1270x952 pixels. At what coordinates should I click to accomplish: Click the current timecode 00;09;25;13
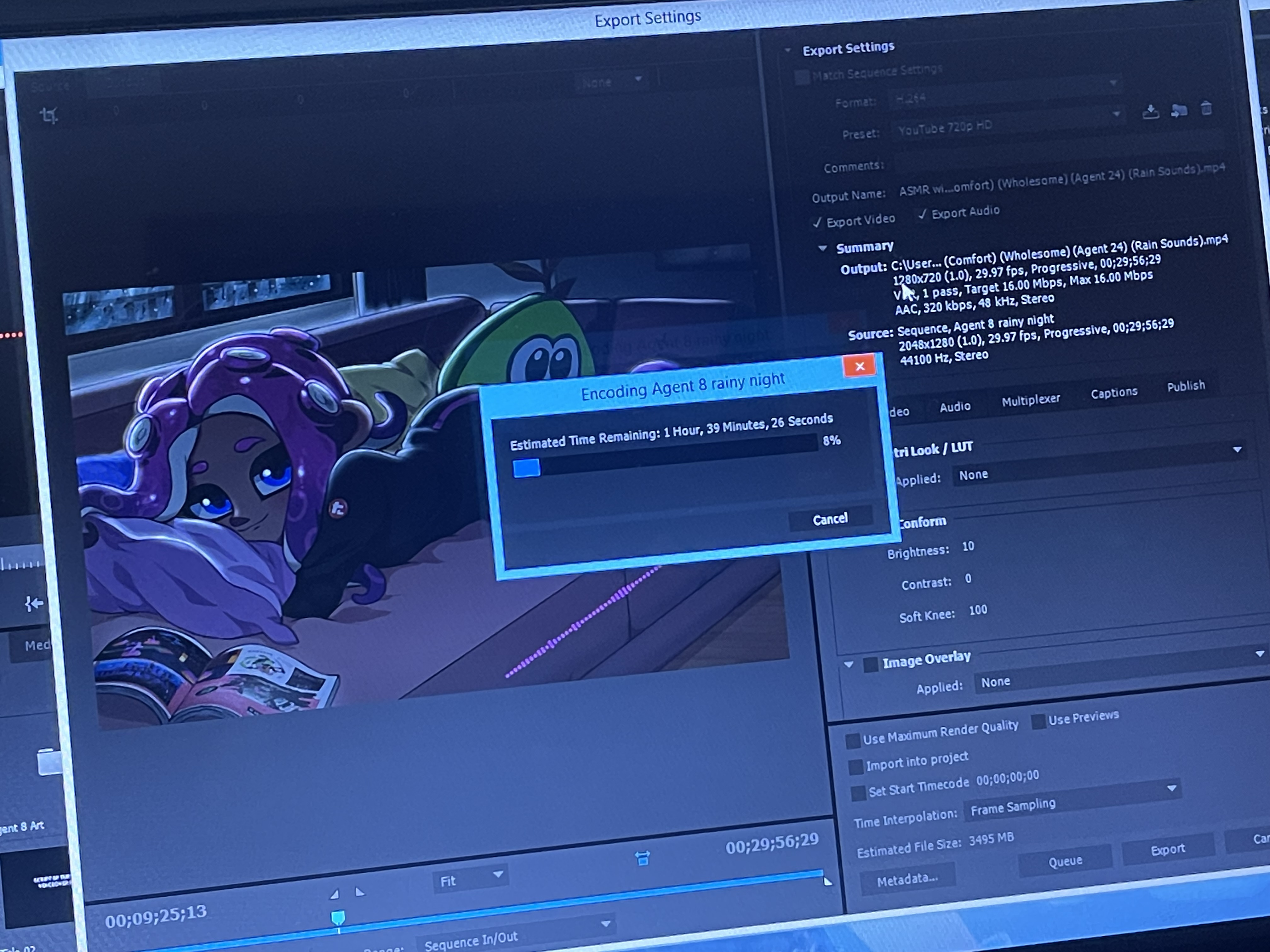(156, 916)
